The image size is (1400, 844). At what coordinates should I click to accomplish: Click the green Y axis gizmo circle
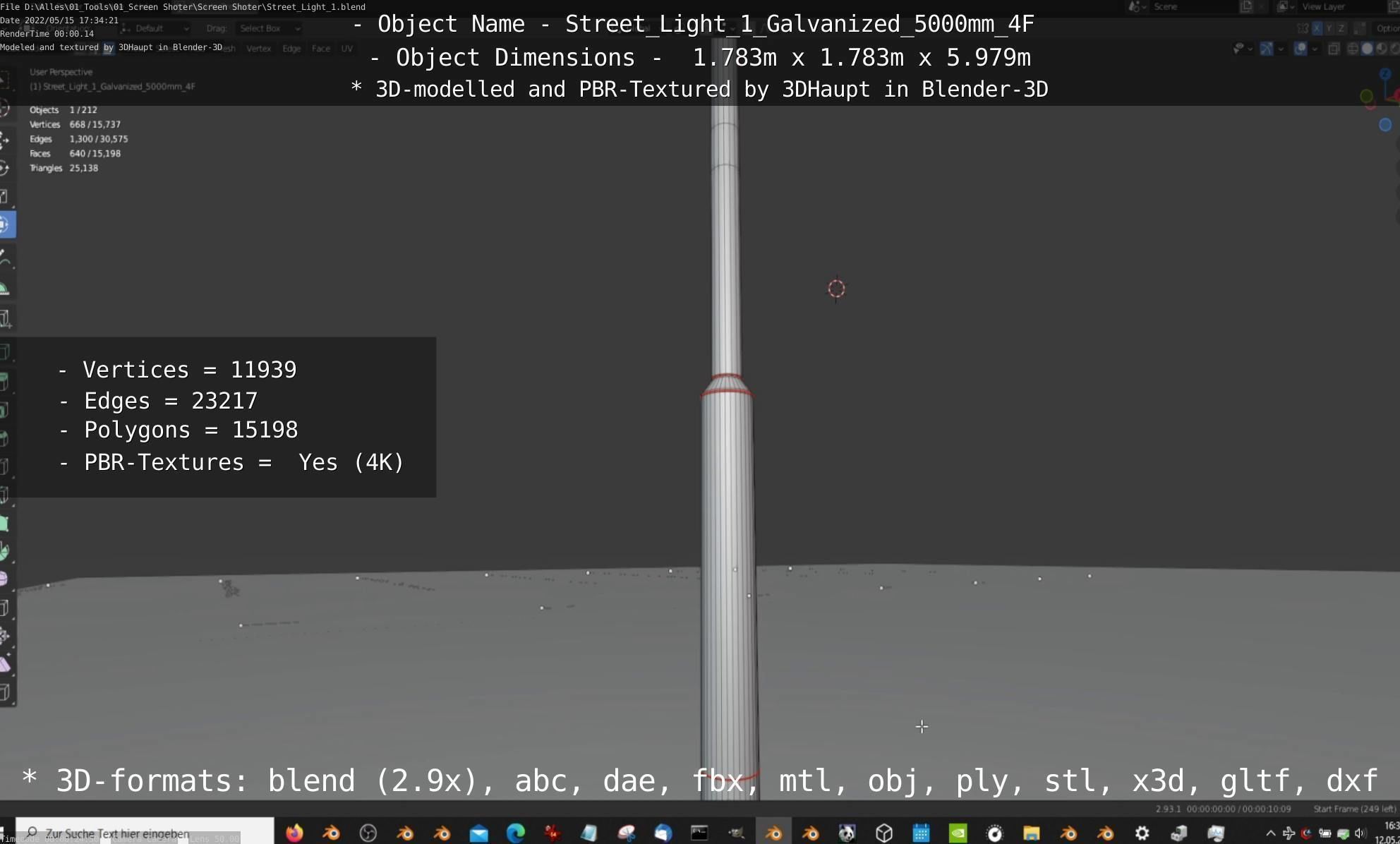(1366, 96)
